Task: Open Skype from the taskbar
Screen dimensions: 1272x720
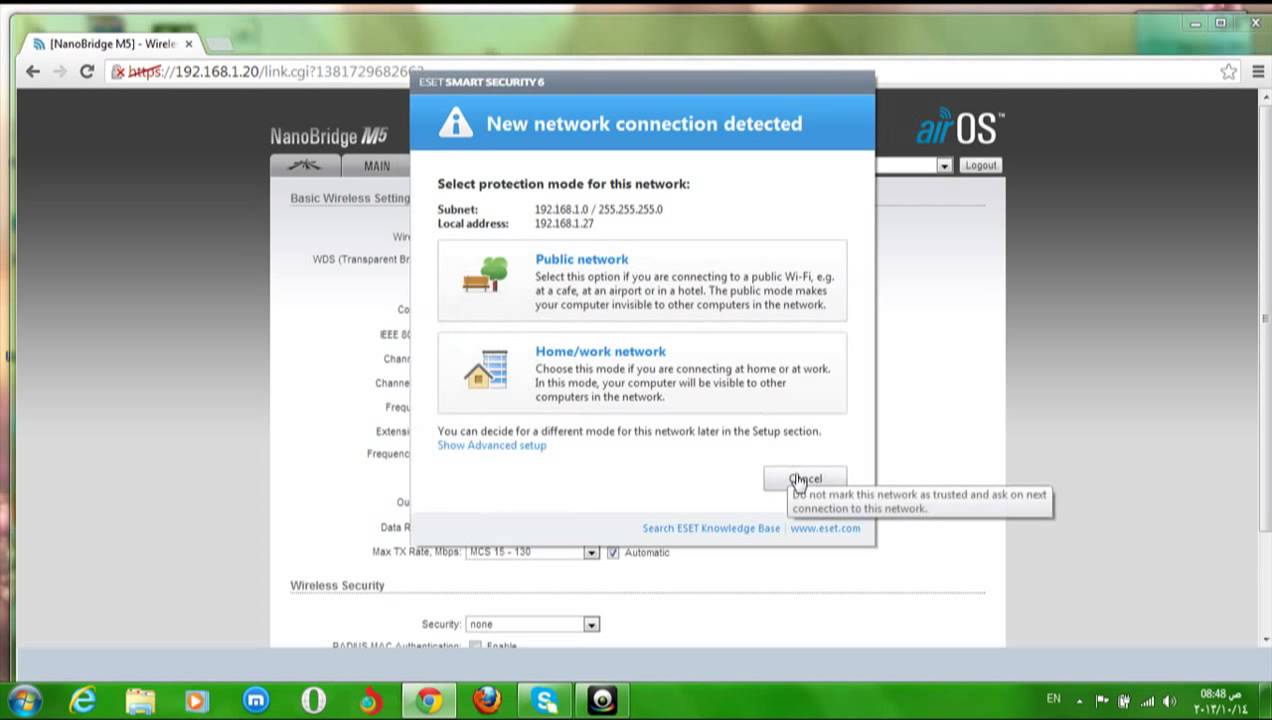Action: coord(545,701)
